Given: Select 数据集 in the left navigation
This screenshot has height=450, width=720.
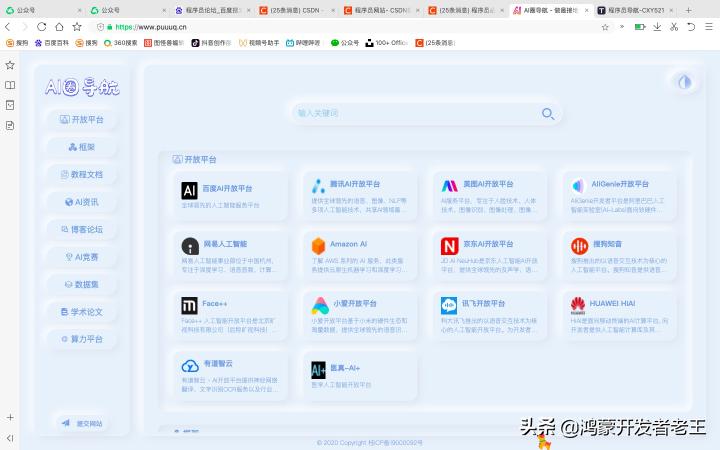Looking at the screenshot, I should [82, 284].
